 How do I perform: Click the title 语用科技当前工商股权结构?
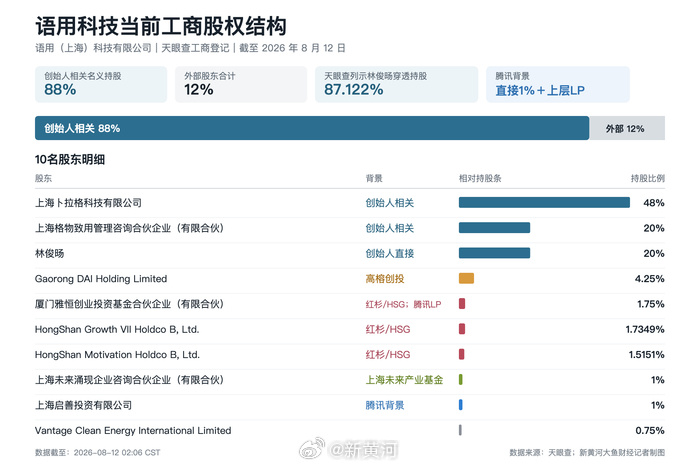pos(161,26)
